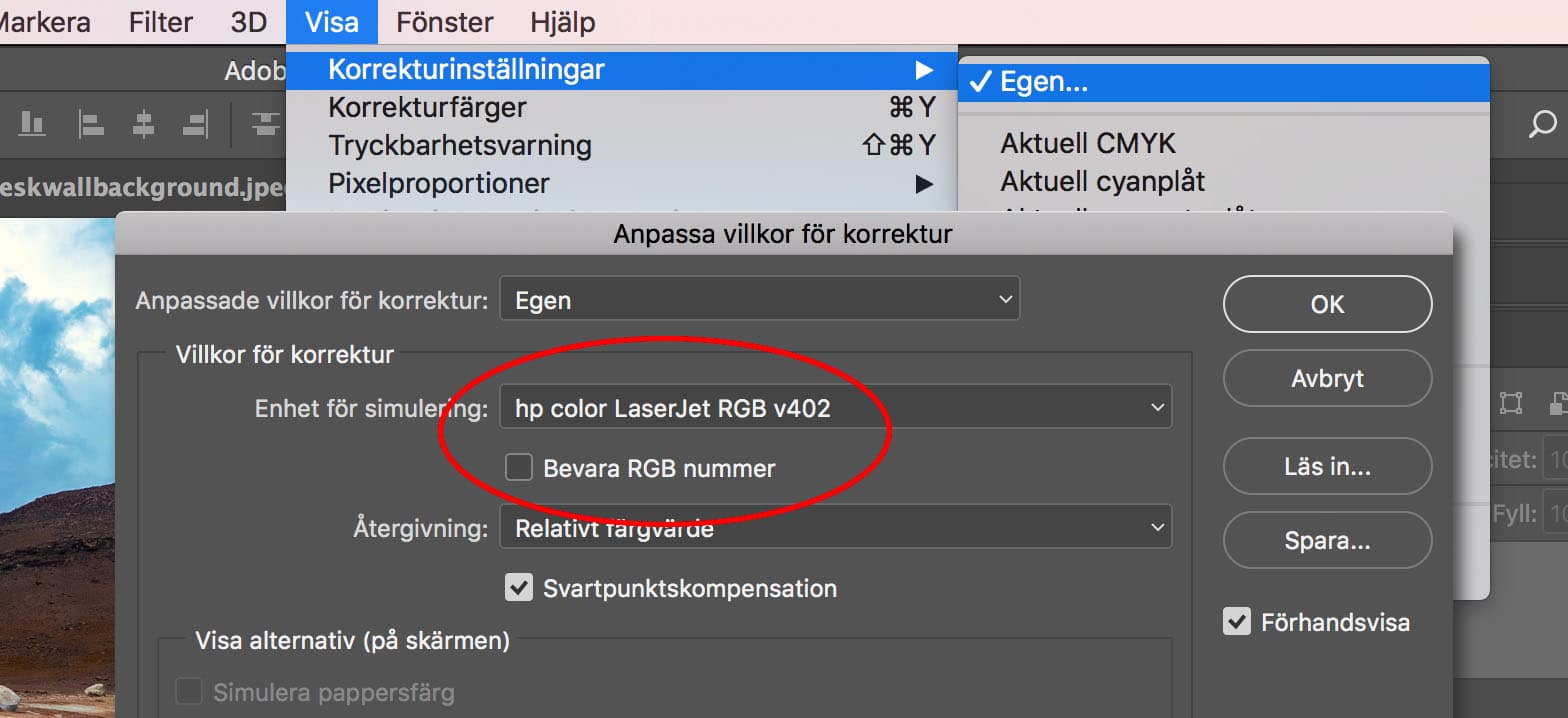1568x718 pixels.
Task: Choose the Tryckbarhetsvarning menu item
Action: coord(460,146)
